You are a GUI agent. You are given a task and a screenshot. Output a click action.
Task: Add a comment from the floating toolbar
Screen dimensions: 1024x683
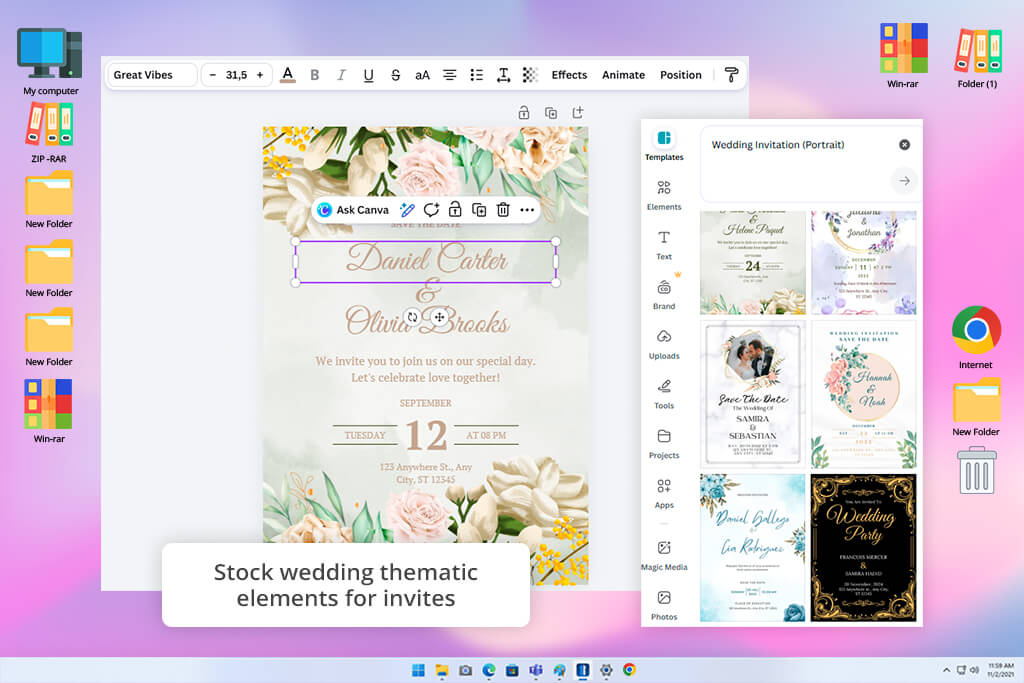point(431,210)
